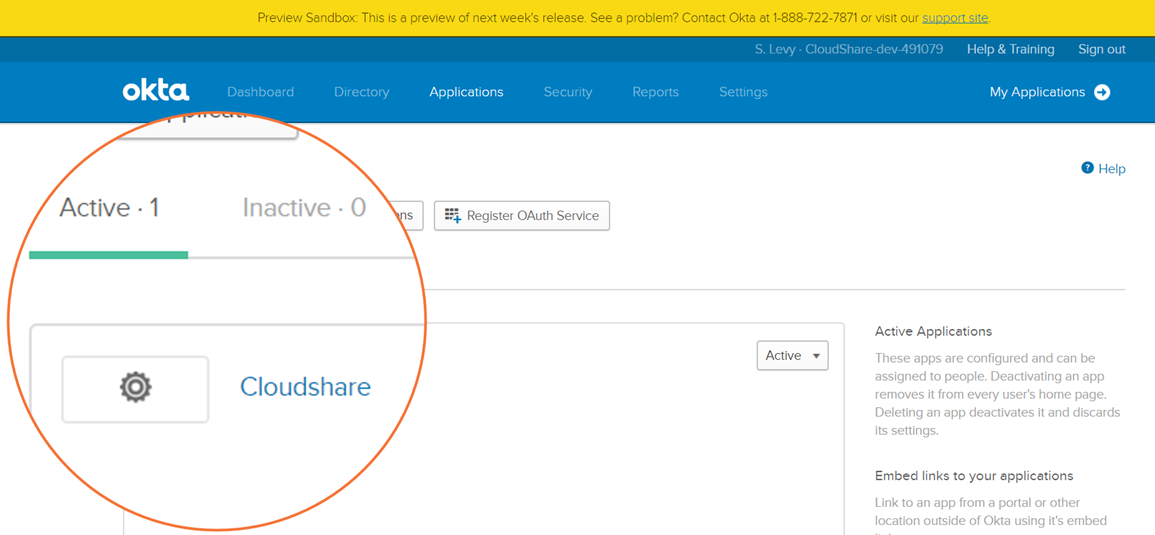
Task: Open the Security menu
Action: tap(567, 92)
